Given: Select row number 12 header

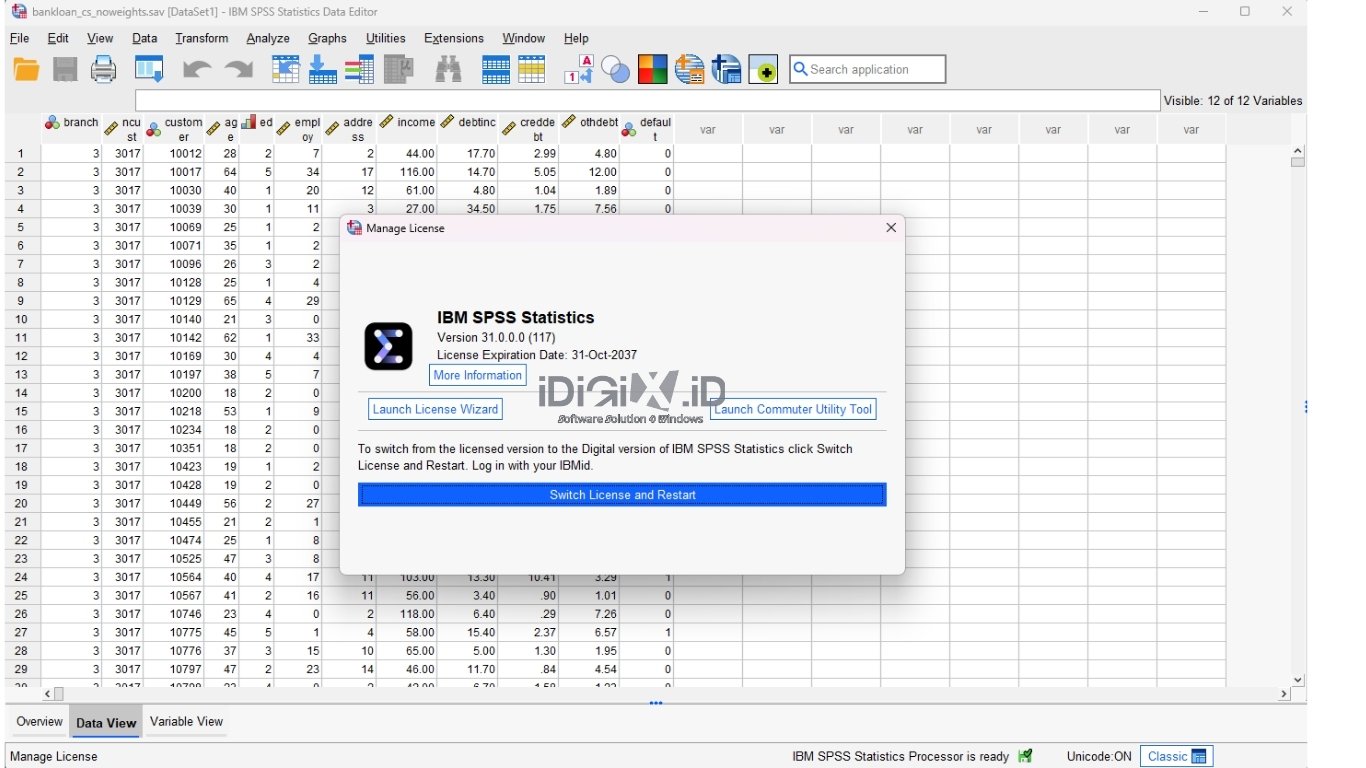Looking at the screenshot, I should (x=22, y=356).
